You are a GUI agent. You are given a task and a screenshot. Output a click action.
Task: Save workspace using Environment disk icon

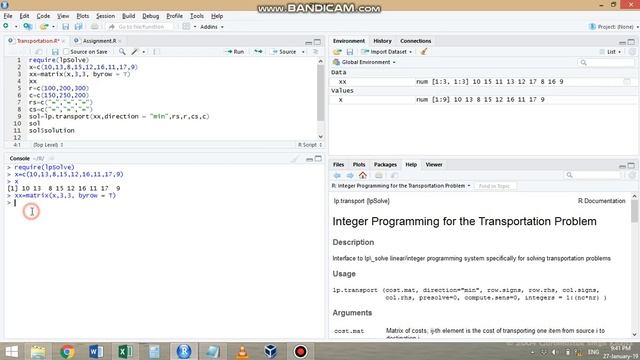point(350,52)
